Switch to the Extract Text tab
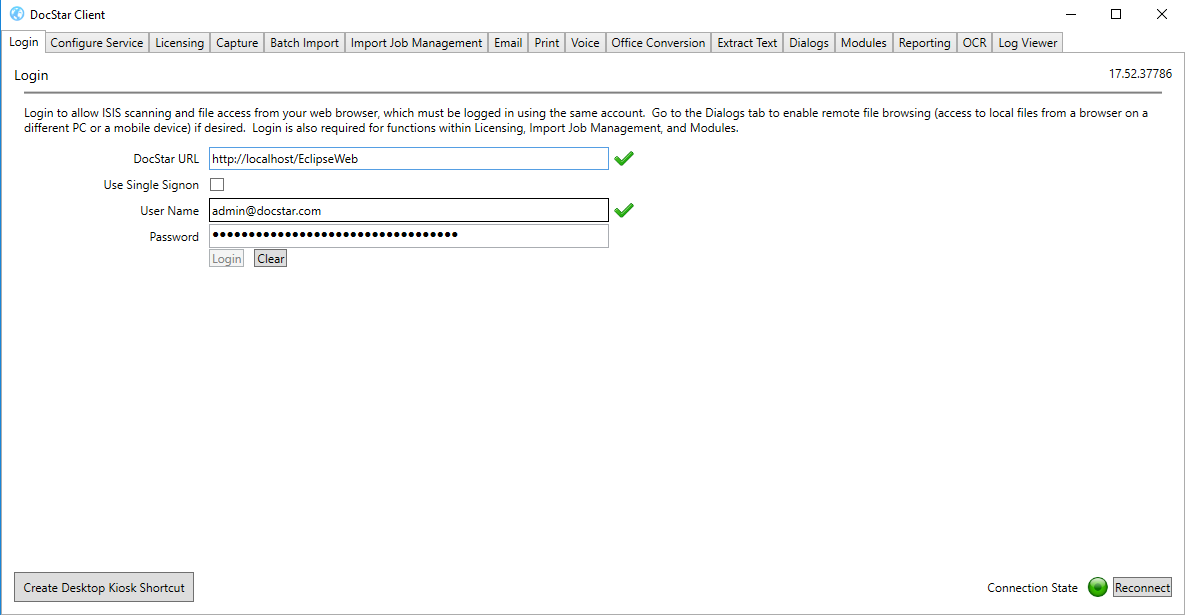 (x=747, y=43)
